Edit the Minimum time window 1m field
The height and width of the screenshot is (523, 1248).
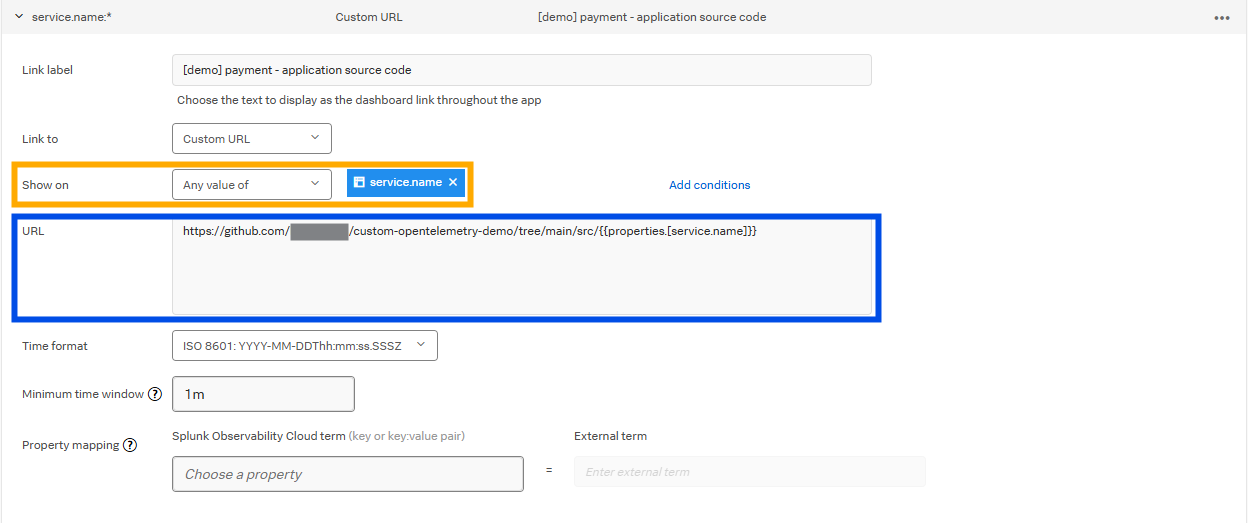263,394
